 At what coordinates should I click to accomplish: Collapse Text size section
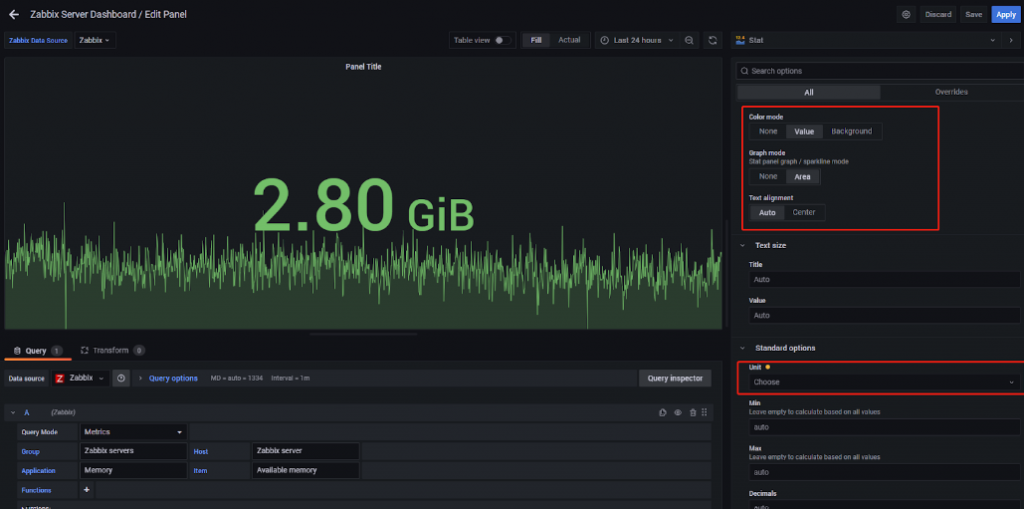(743, 246)
